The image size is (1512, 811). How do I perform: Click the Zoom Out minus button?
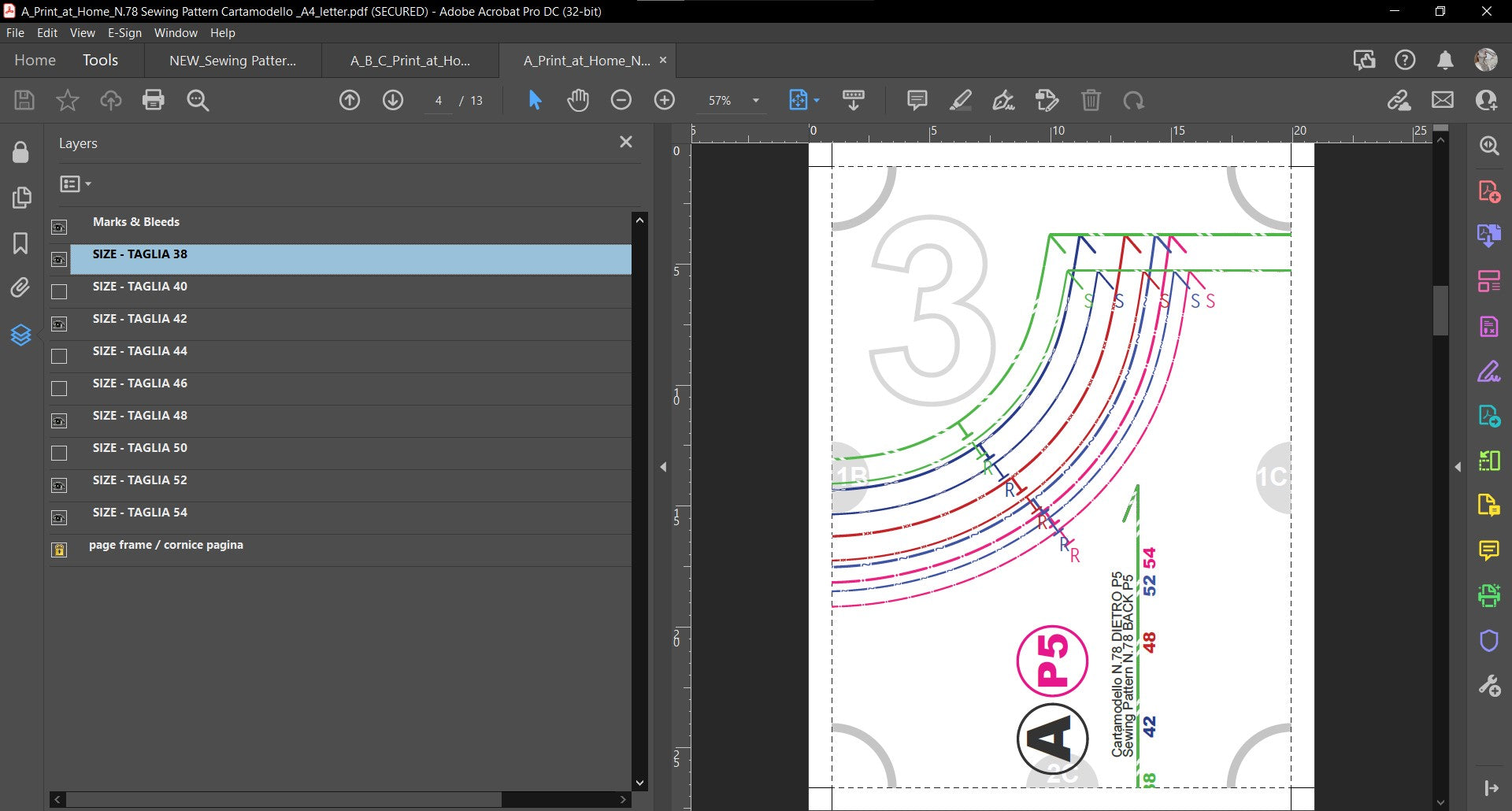[x=621, y=100]
